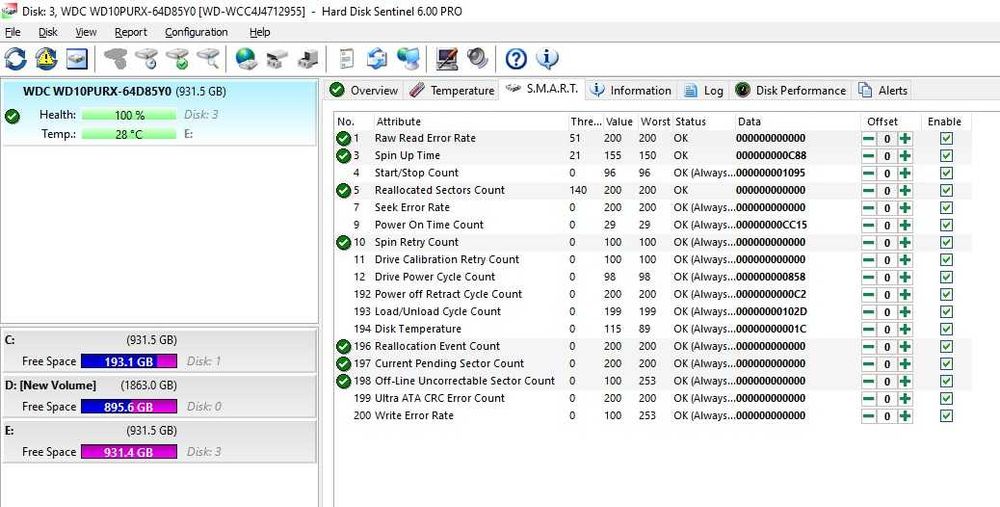Toggle Enable checkbox for Write Error Rate
Image resolution: width=1000 pixels, height=507 pixels.
coord(946,416)
